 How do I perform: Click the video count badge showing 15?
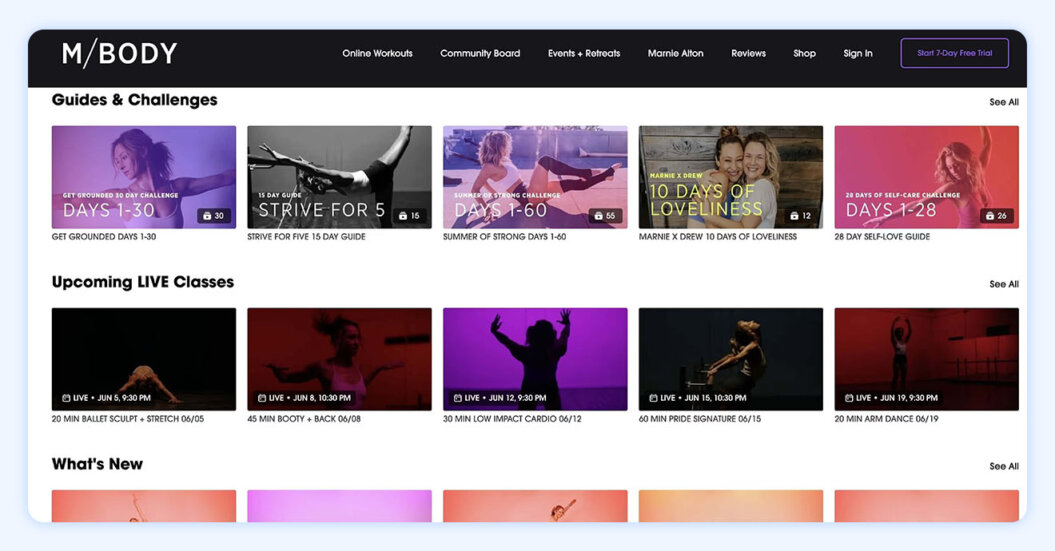coord(409,215)
